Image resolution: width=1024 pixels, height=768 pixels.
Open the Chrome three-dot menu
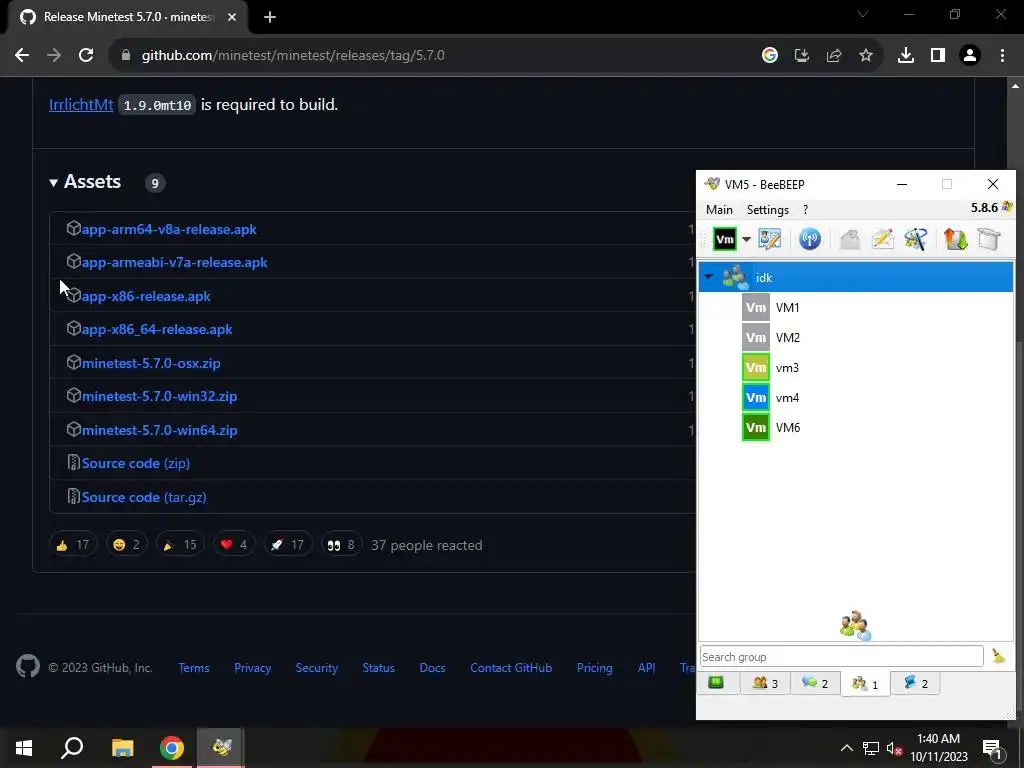point(1002,56)
